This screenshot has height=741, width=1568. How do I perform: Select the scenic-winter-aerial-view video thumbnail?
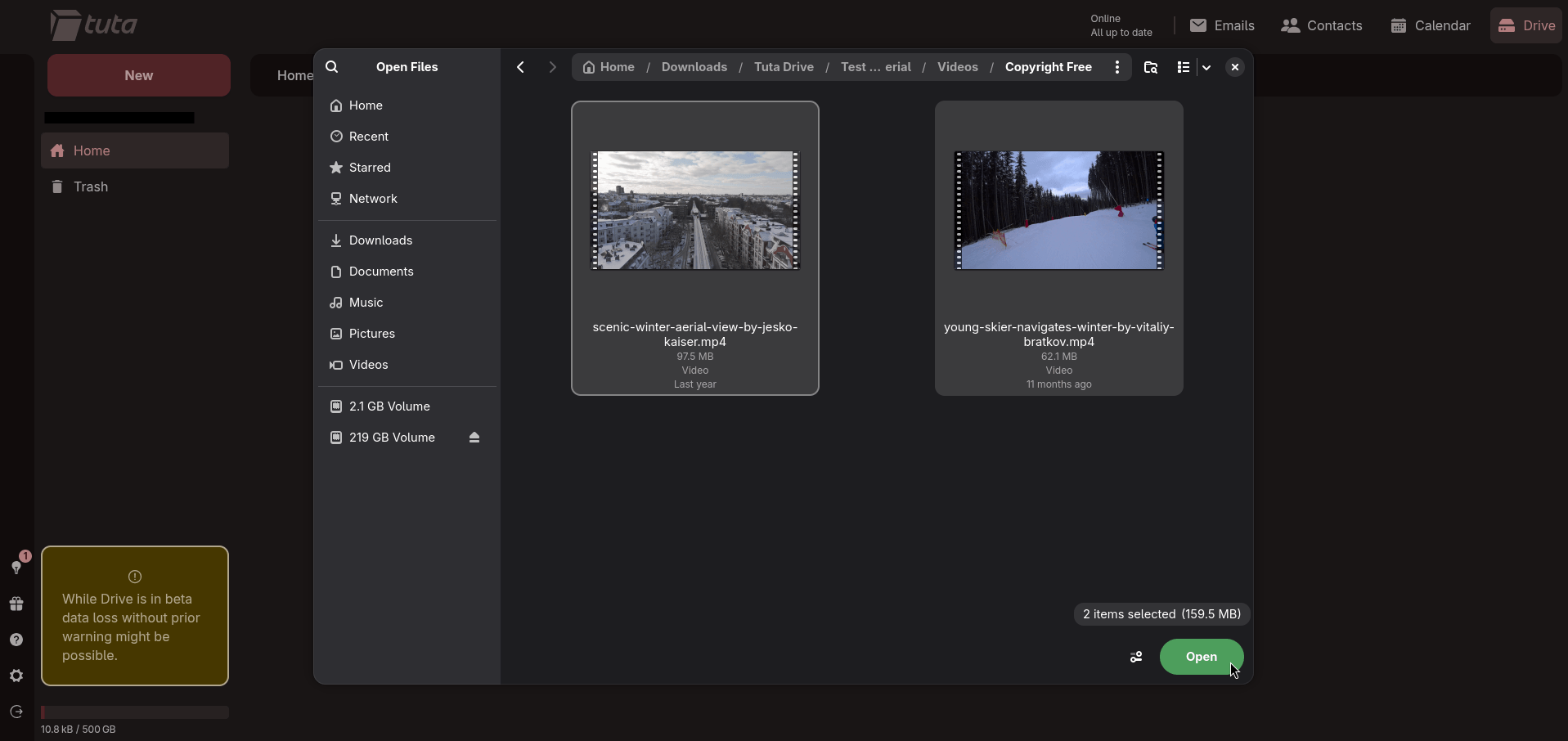tap(694, 210)
